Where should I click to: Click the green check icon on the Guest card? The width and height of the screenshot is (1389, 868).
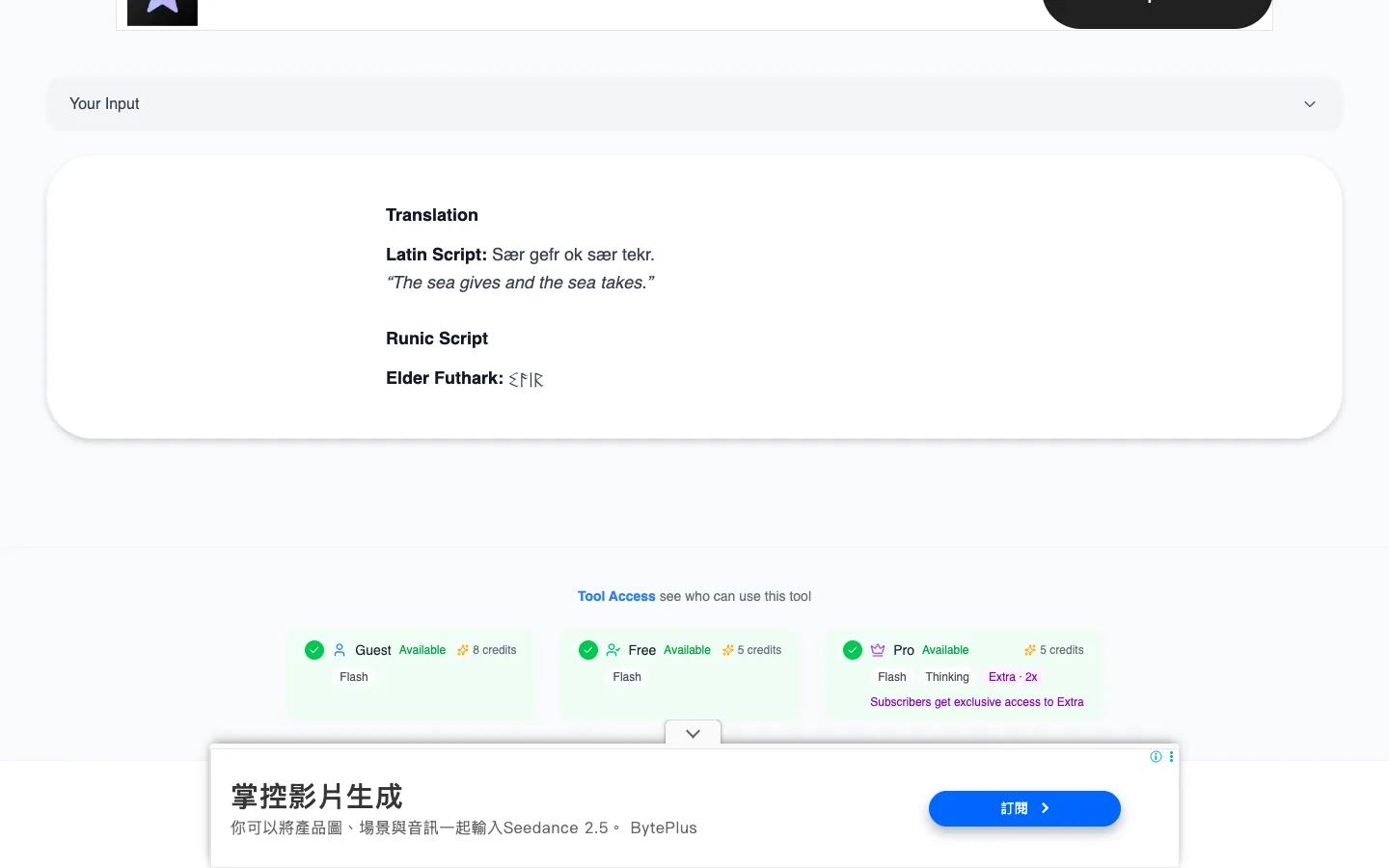[314, 650]
